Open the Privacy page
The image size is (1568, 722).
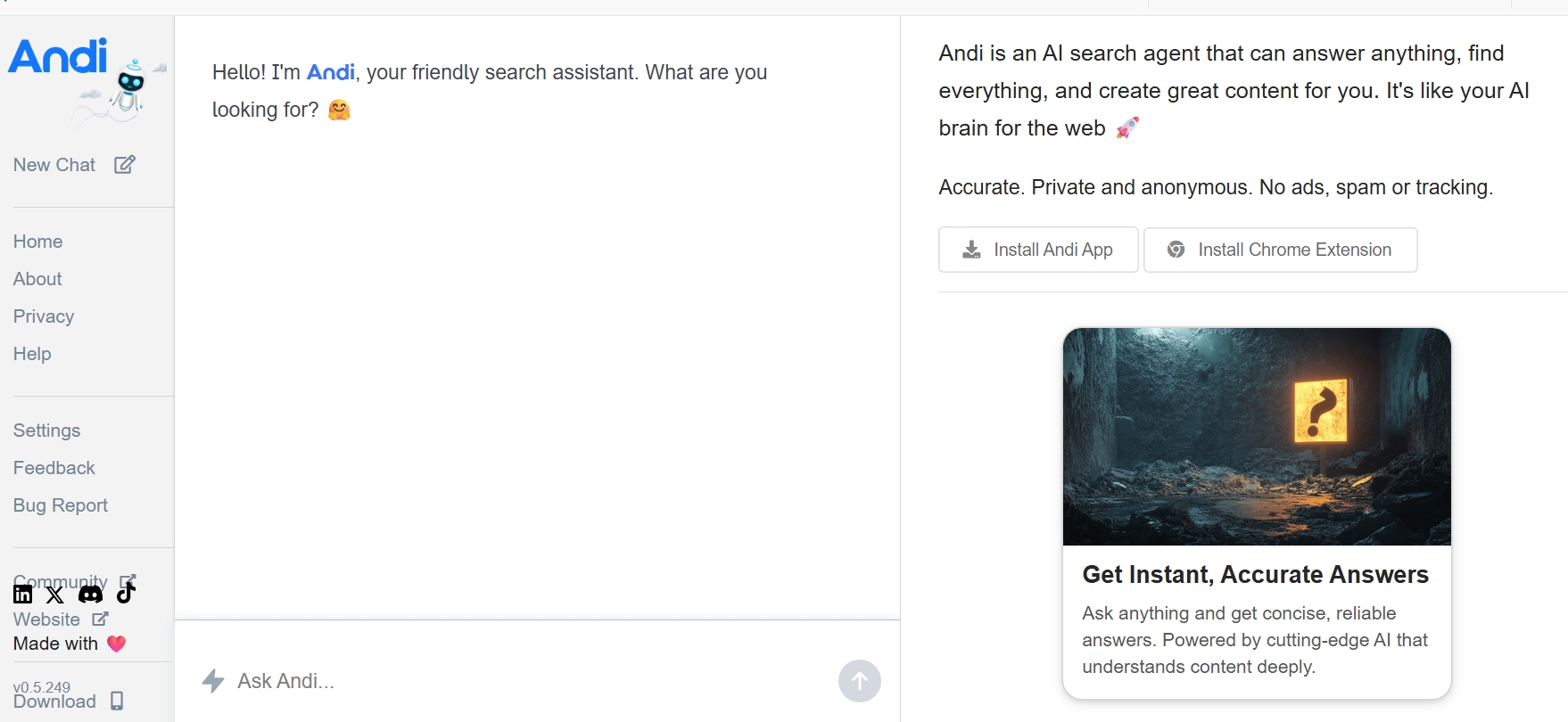(x=44, y=316)
